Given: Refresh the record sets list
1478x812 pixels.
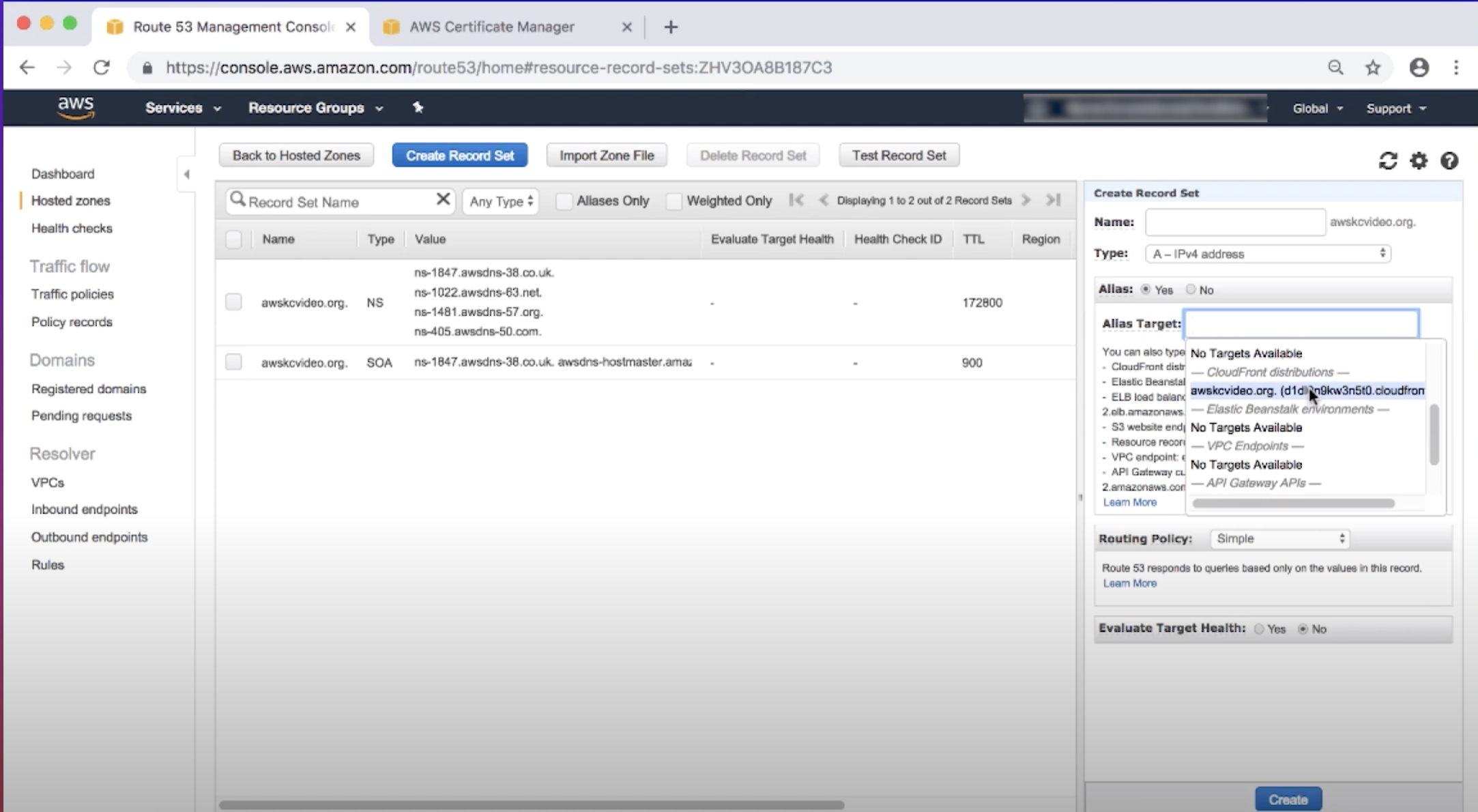Looking at the screenshot, I should 1389,161.
